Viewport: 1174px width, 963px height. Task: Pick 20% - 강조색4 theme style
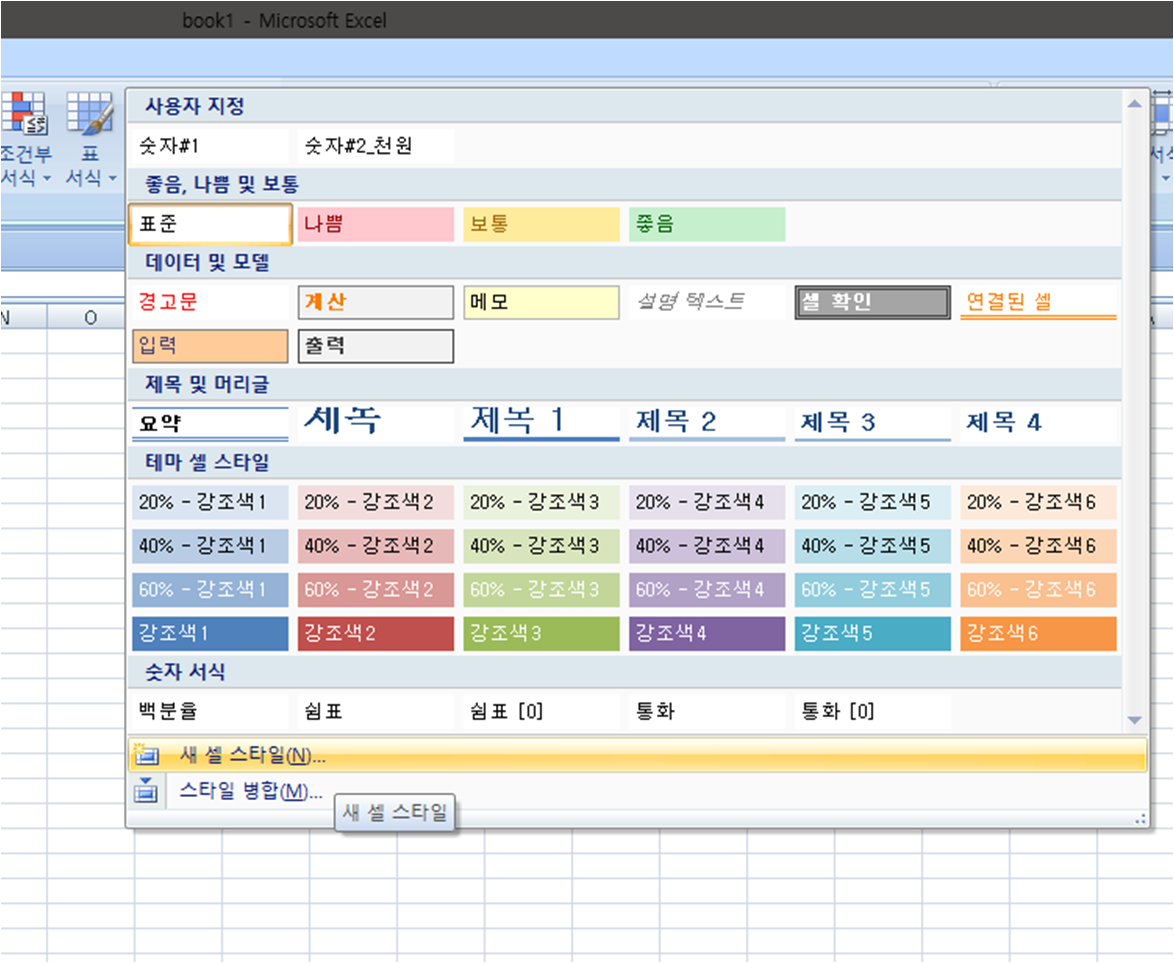pyautogui.click(x=707, y=502)
